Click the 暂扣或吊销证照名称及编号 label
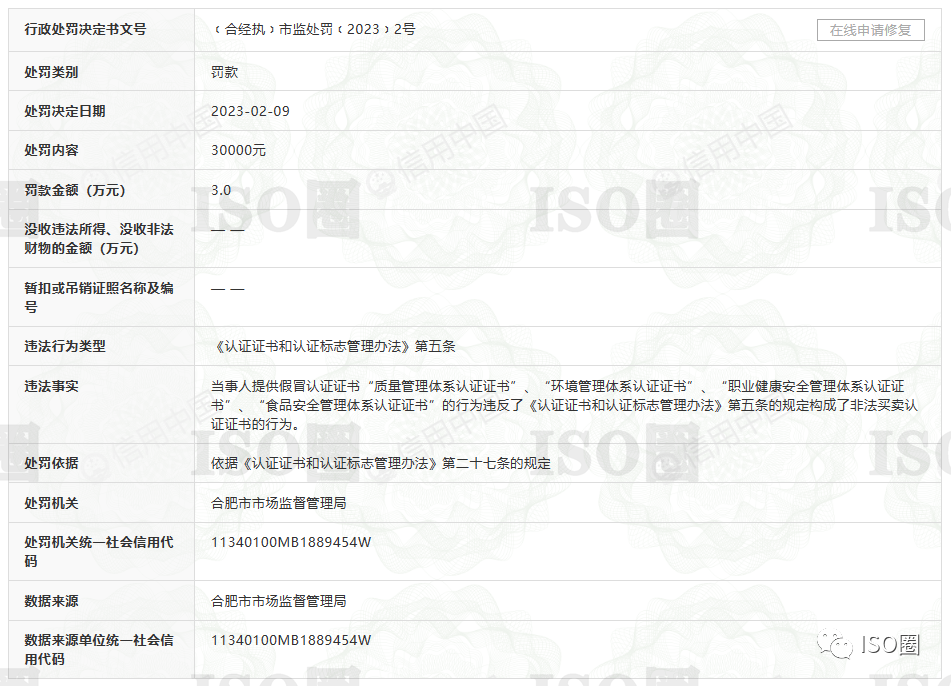Viewport: 951px width, 686px height. [x=99, y=297]
